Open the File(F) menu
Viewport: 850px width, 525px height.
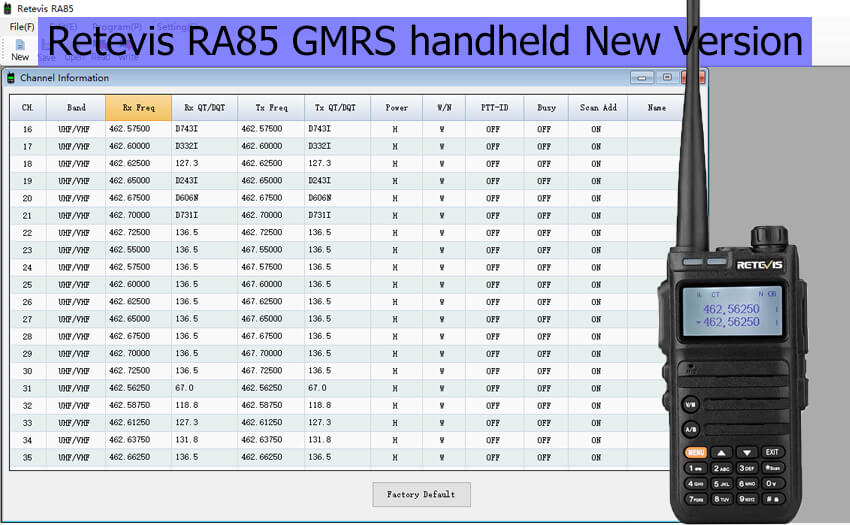[x=22, y=27]
